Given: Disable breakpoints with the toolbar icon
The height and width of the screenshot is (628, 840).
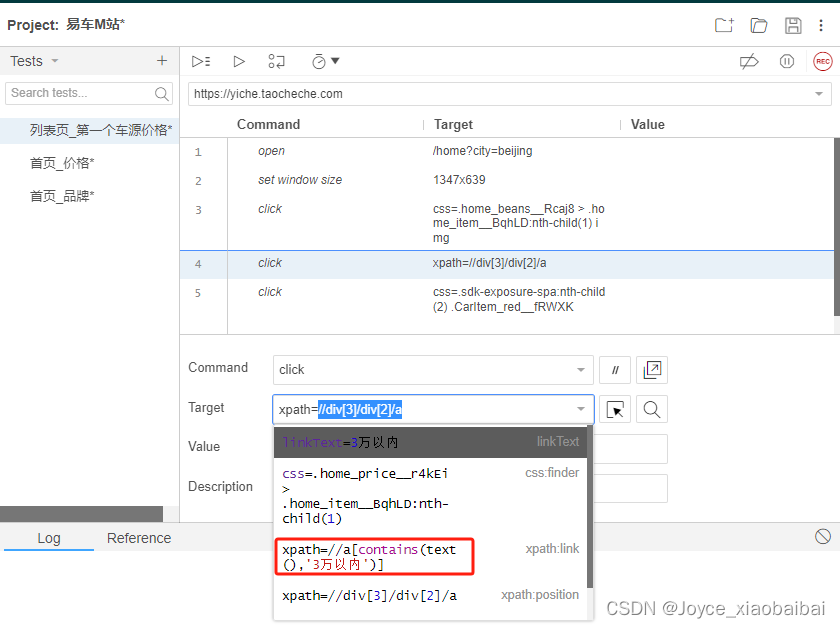Looking at the screenshot, I should (749, 61).
